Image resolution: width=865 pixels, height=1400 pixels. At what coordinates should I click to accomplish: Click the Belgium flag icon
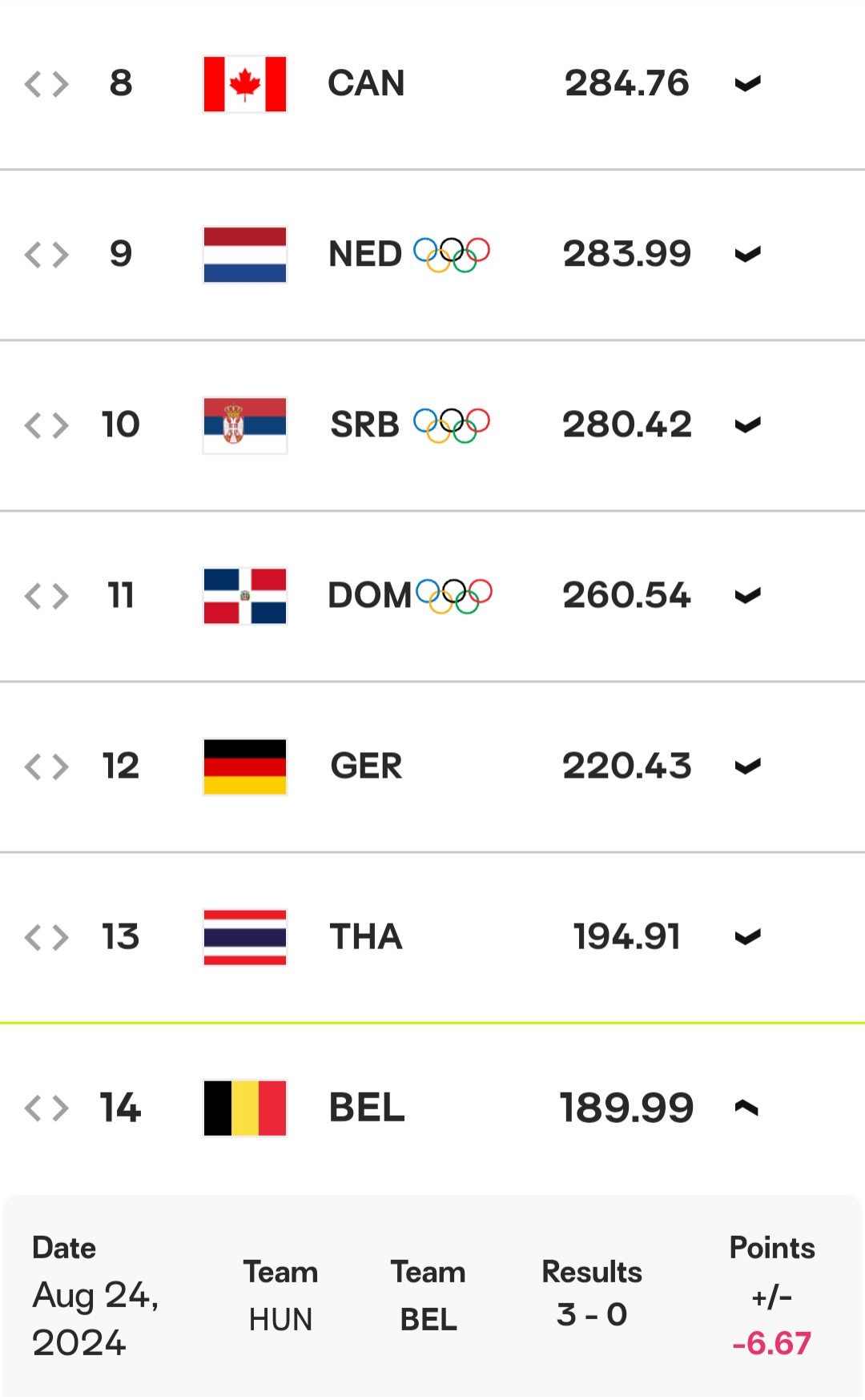245,1108
